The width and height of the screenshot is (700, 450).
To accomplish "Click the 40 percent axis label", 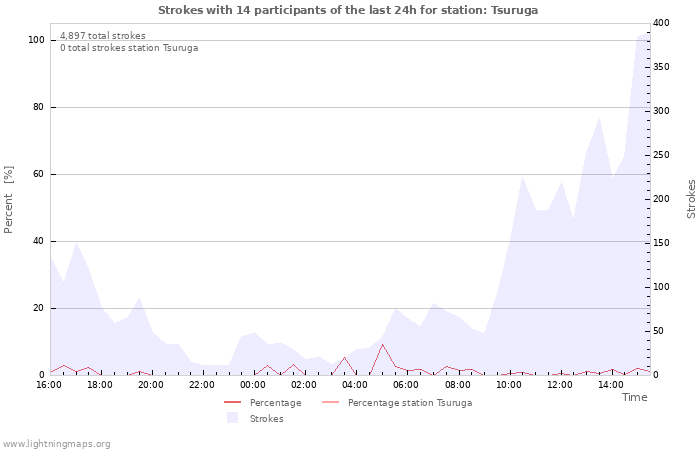I will click(38, 241).
